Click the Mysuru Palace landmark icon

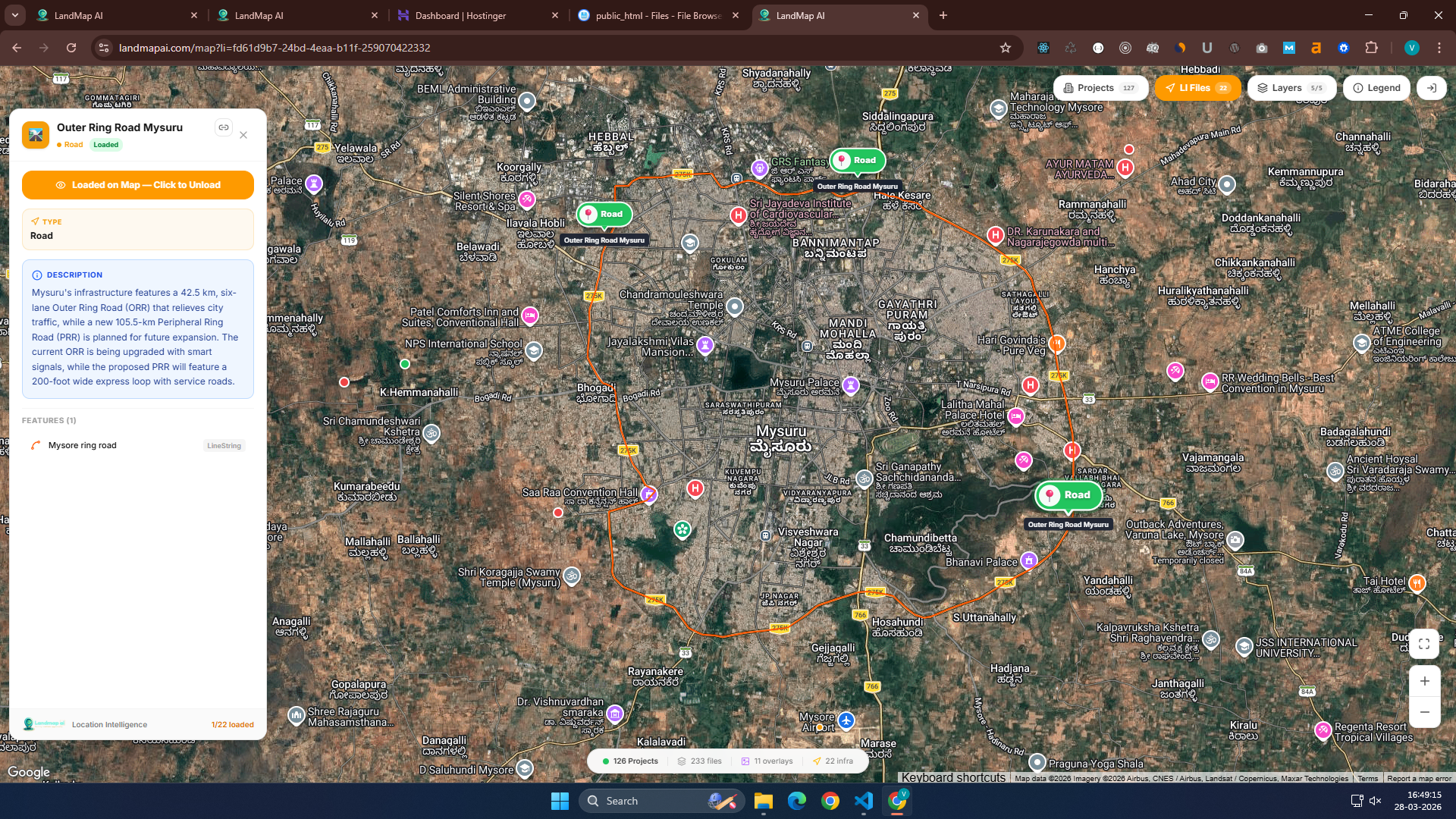coord(851,385)
